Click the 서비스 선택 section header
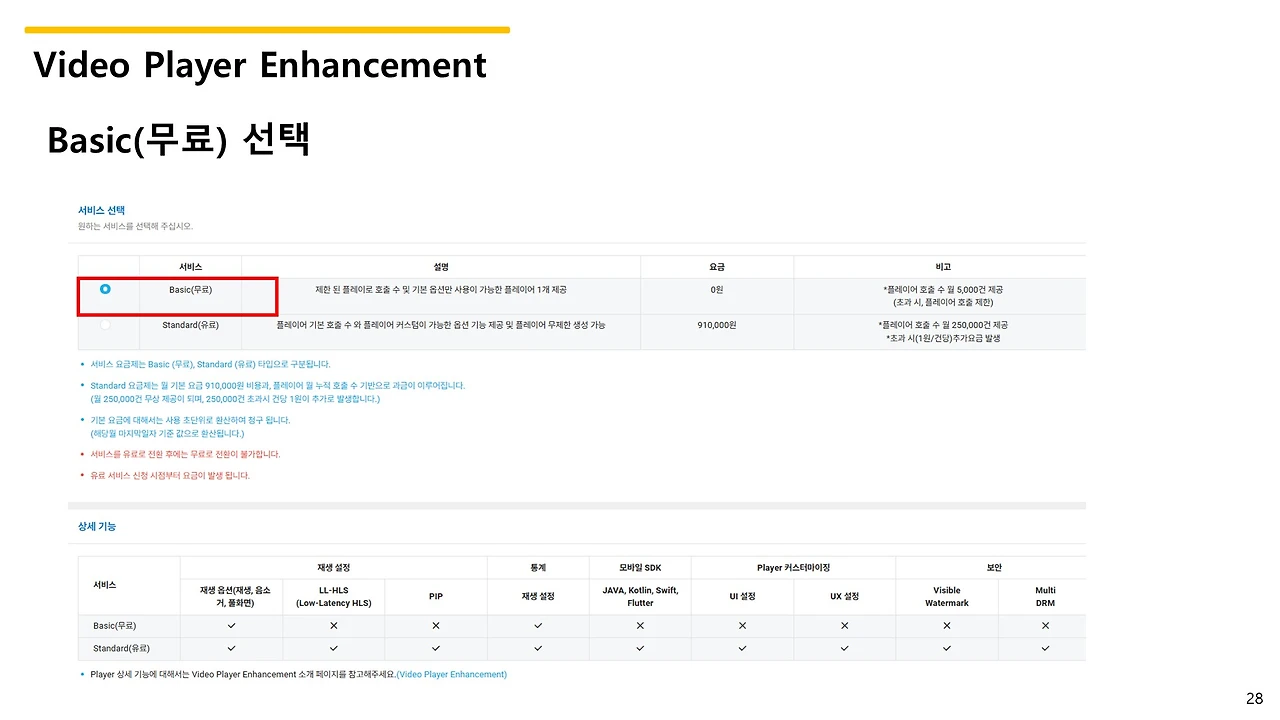1280x720 pixels. coord(96,210)
